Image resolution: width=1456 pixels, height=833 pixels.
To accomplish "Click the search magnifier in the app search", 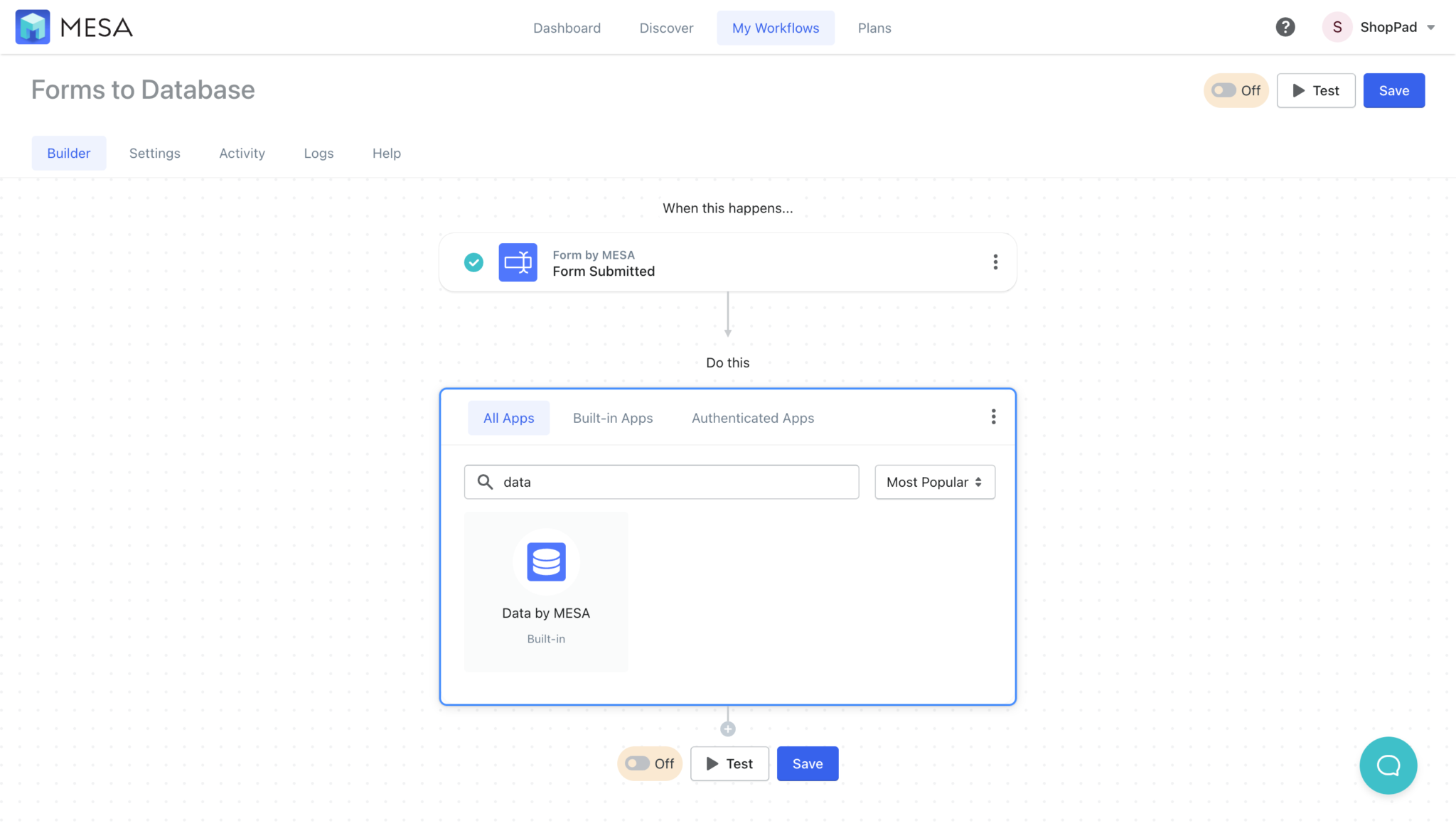I will point(486,482).
